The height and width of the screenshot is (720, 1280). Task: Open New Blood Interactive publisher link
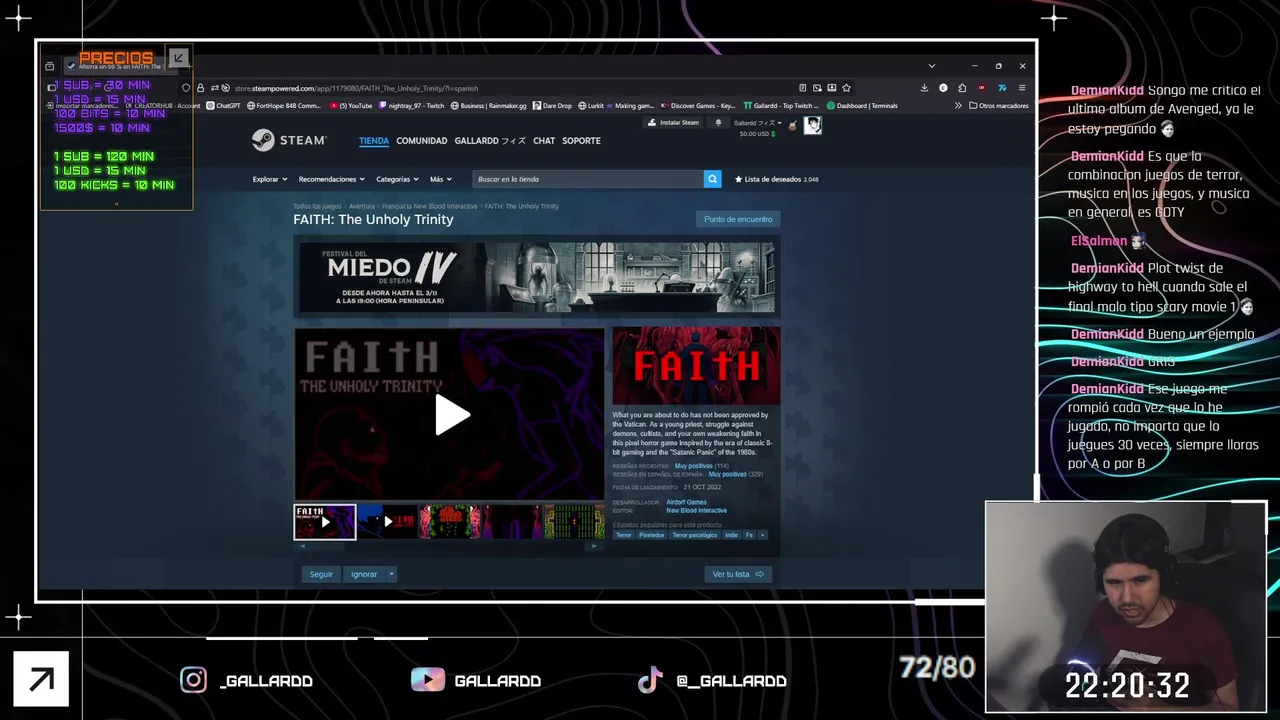697,510
